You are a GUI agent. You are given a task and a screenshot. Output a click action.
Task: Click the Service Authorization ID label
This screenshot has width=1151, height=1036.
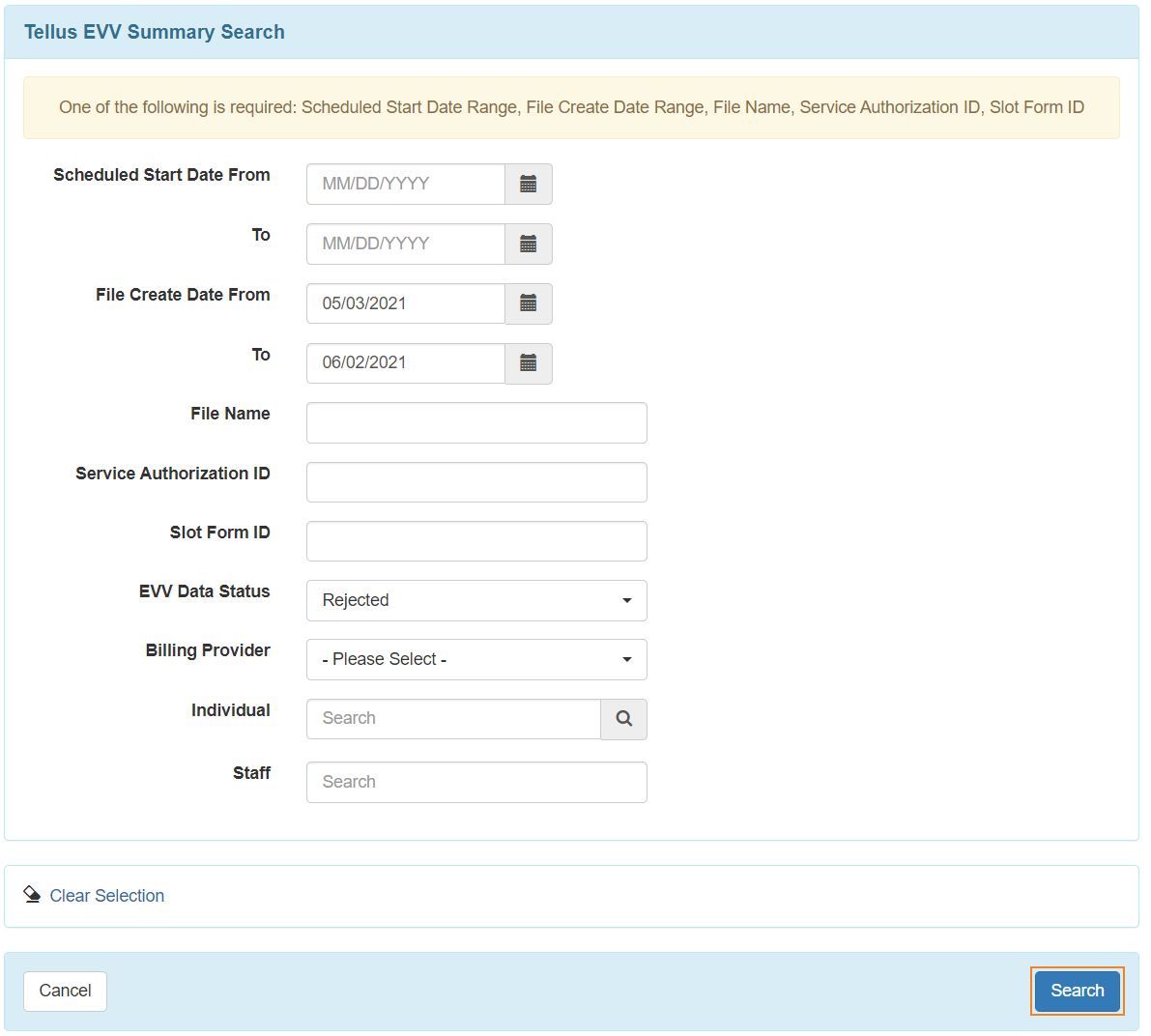(x=173, y=474)
